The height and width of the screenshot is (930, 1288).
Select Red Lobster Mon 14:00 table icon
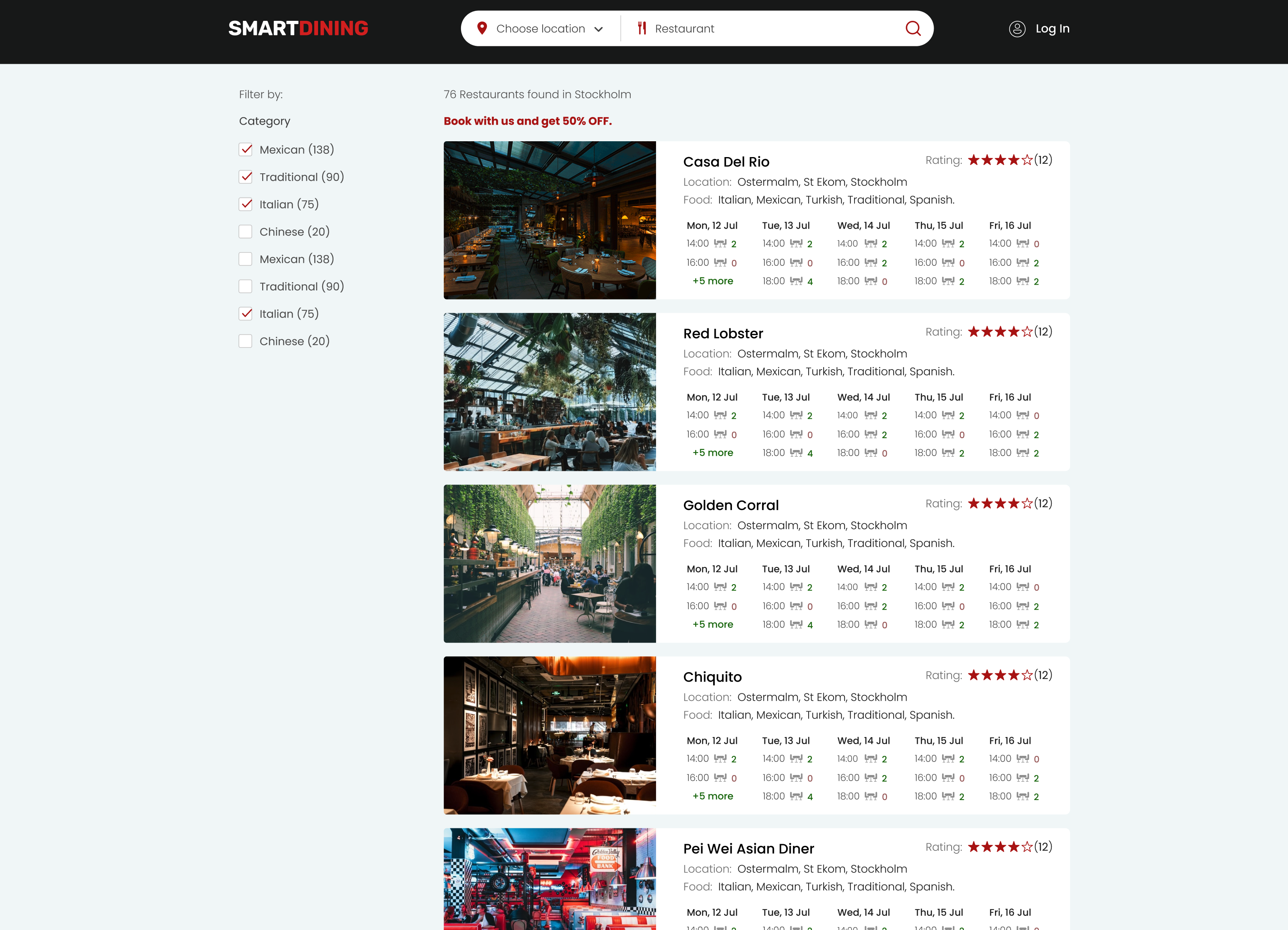tap(720, 415)
